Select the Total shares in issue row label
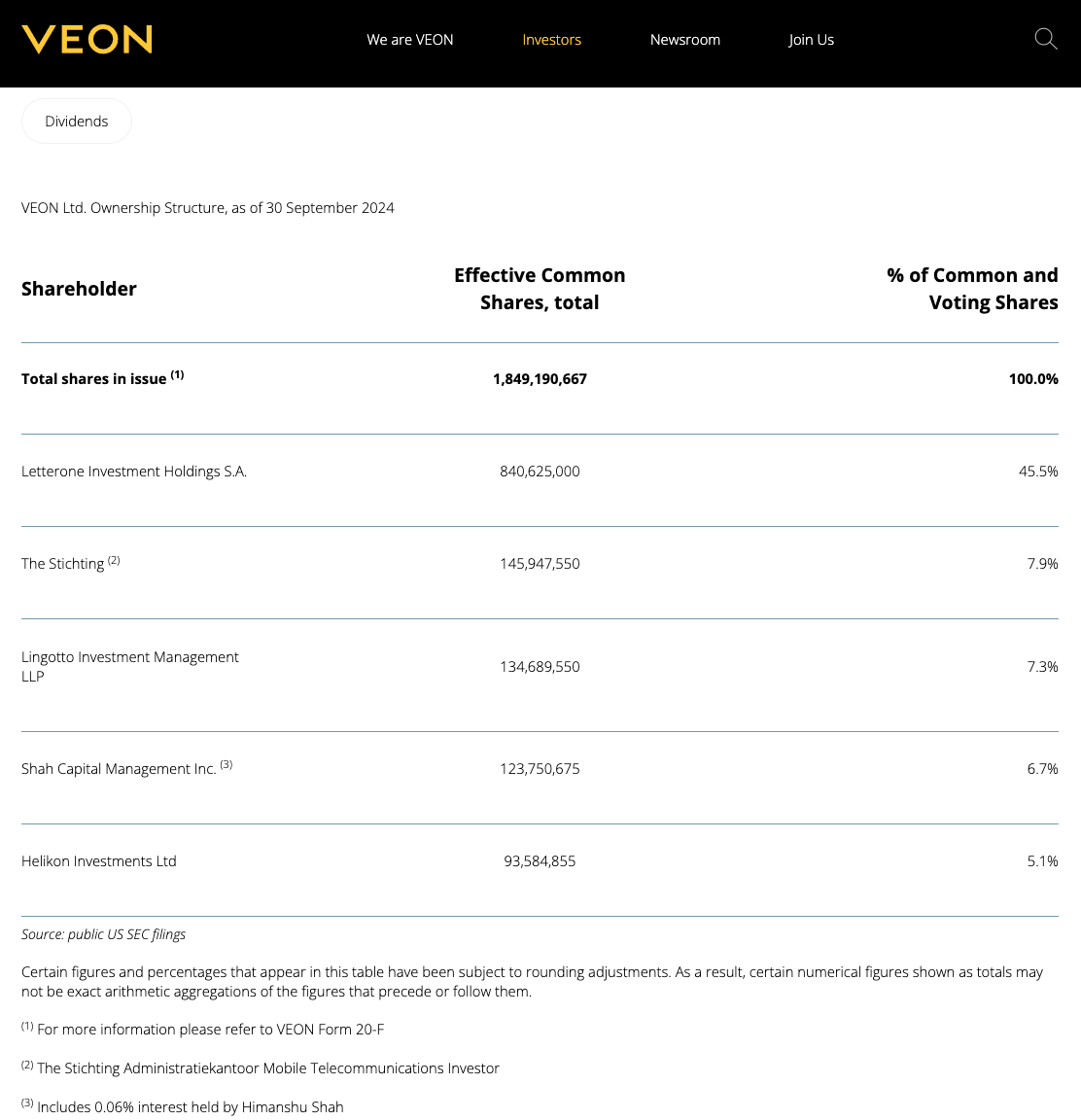 point(94,379)
